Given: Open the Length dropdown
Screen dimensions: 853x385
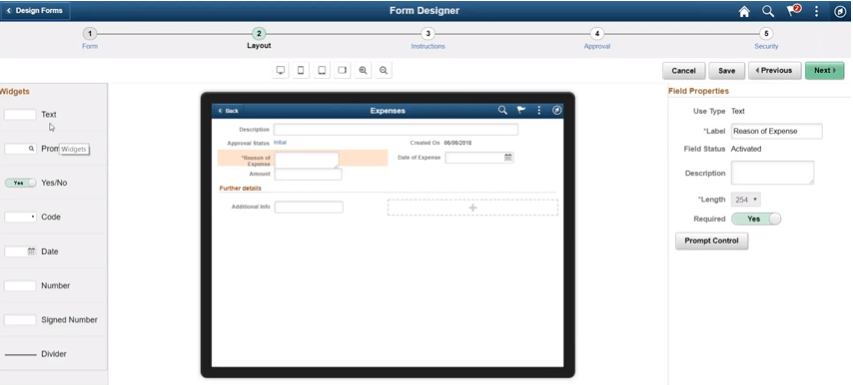Looking at the screenshot, I should tap(746, 200).
